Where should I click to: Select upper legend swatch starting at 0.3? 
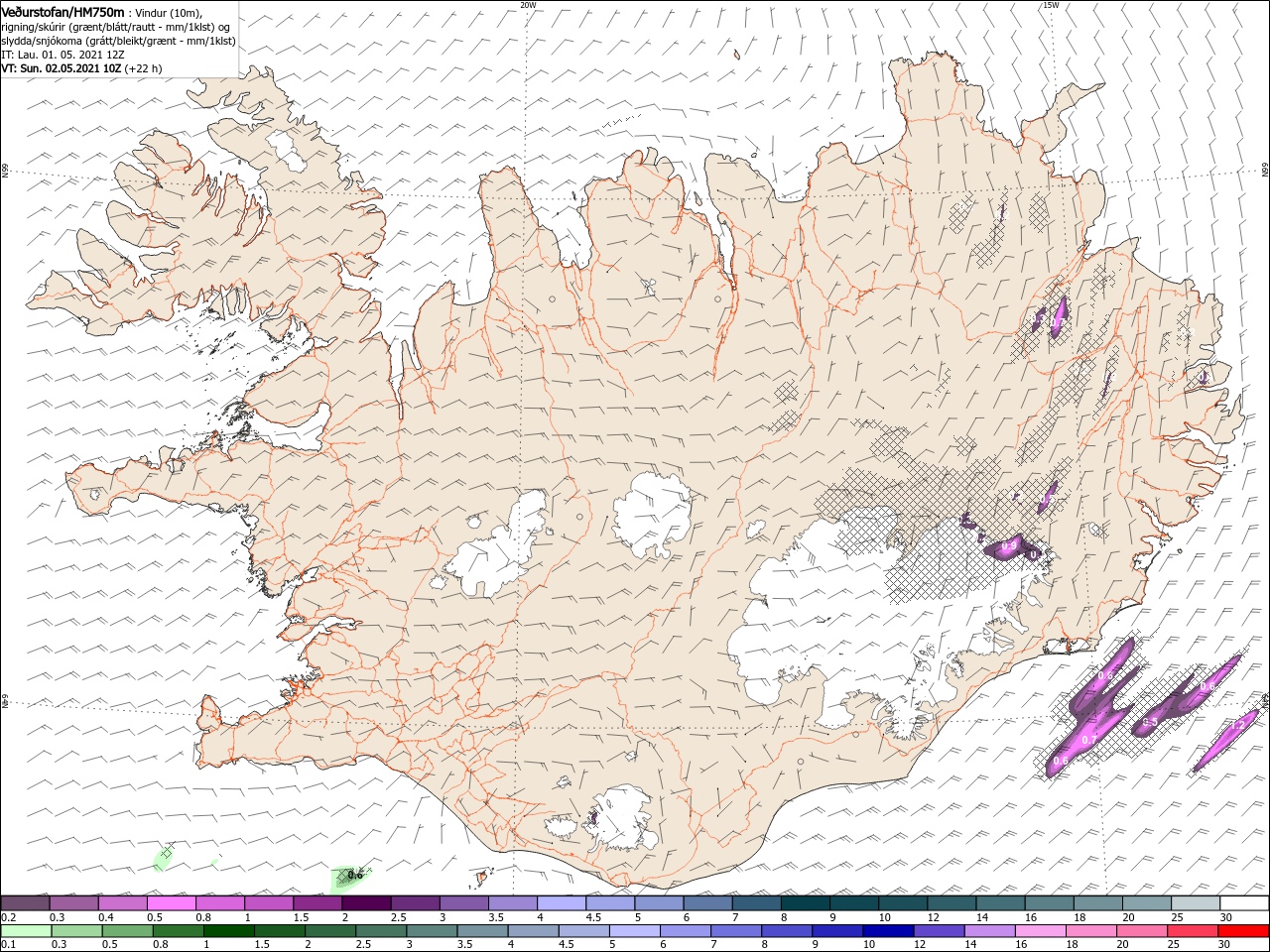tap(73, 903)
